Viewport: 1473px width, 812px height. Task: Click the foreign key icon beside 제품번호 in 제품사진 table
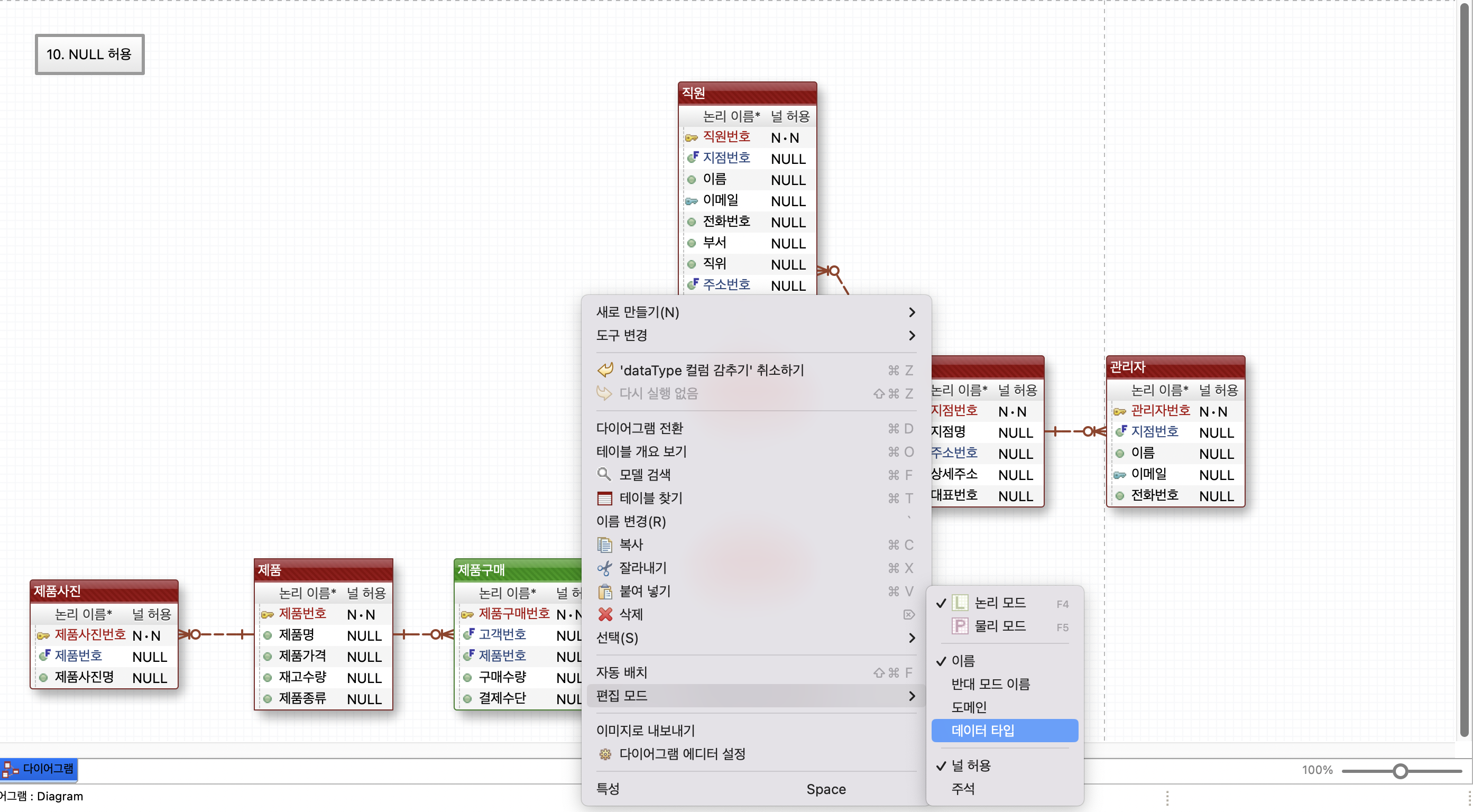(44, 655)
